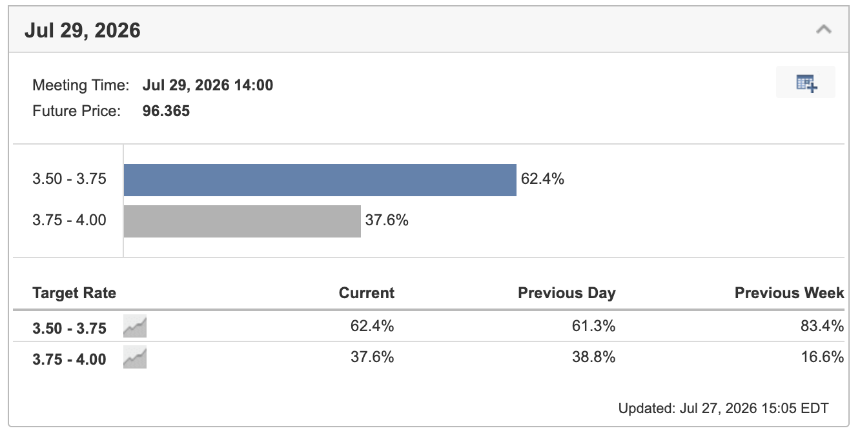
Task: Click the blue 62.4% probability bar
Action: click(320, 180)
